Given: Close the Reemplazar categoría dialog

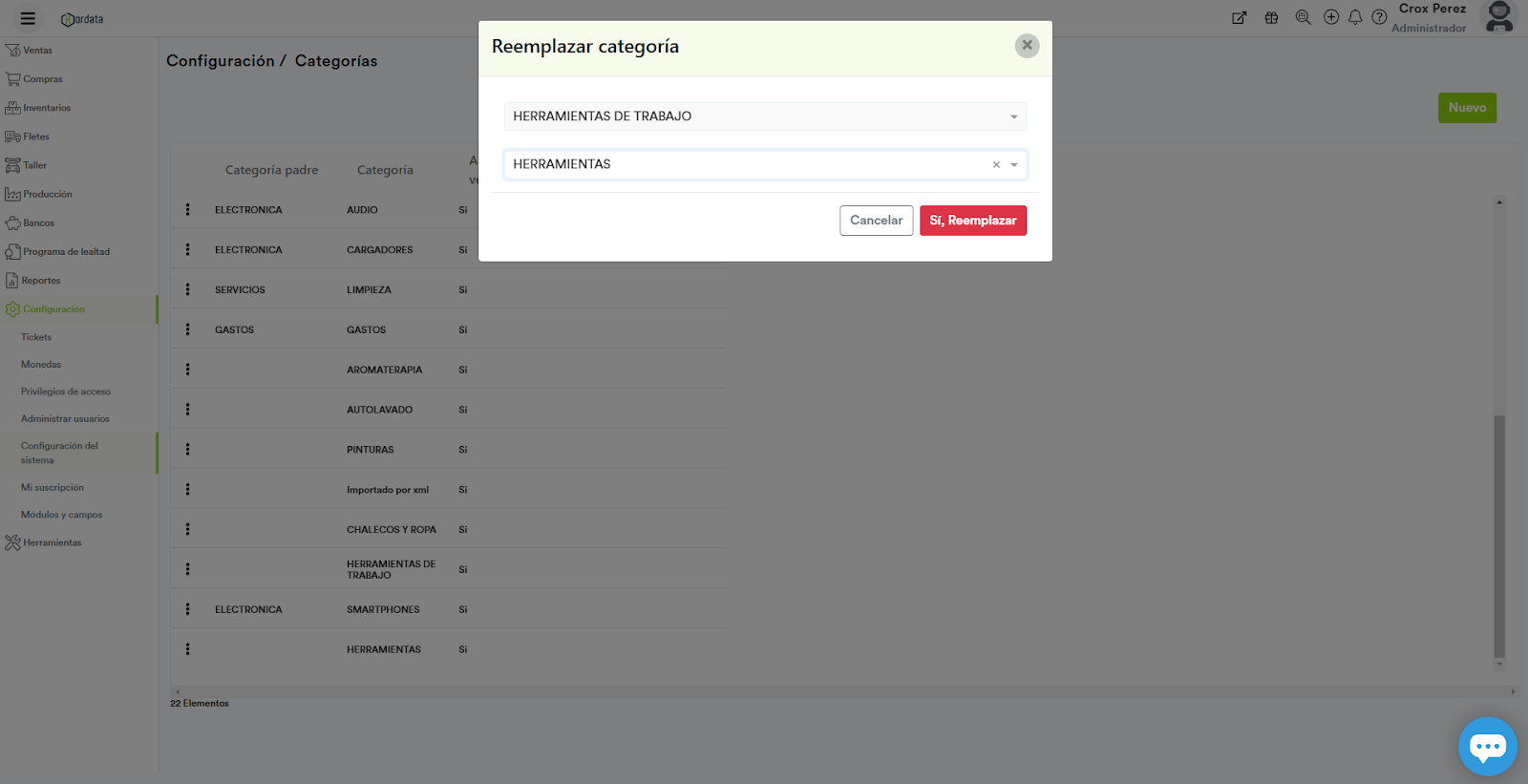Looking at the screenshot, I should [x=1027, y=45].
